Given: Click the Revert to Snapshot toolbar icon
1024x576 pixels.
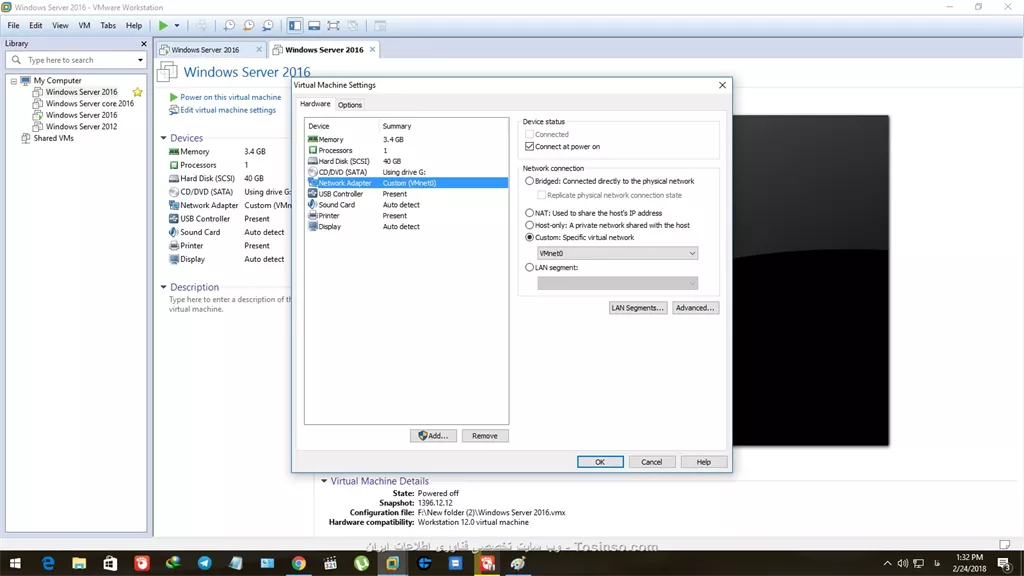Looking at the screenshot, I should [x=249, y=25].
